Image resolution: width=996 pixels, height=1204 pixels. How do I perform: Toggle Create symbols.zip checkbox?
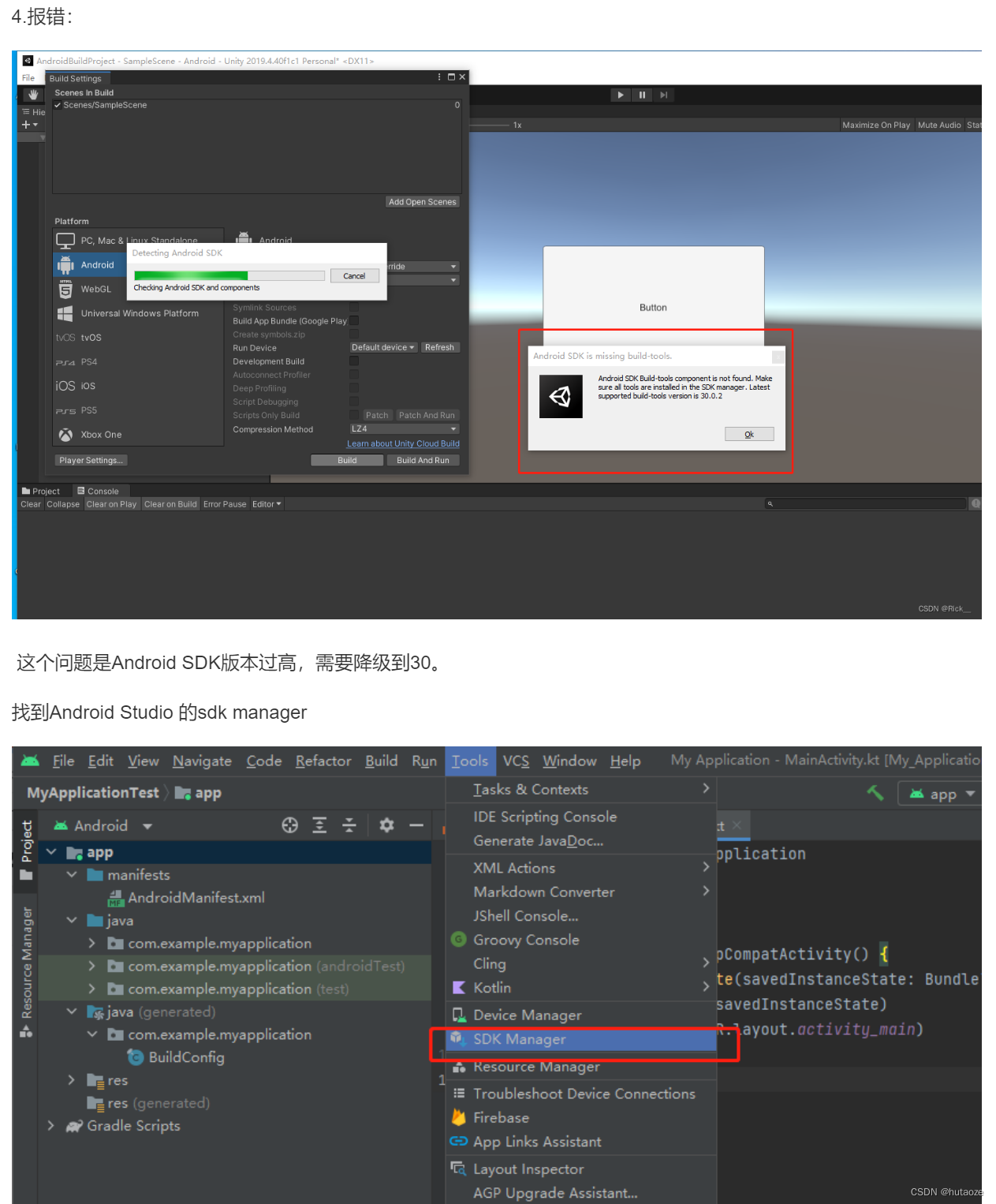(x=354, y=334)
